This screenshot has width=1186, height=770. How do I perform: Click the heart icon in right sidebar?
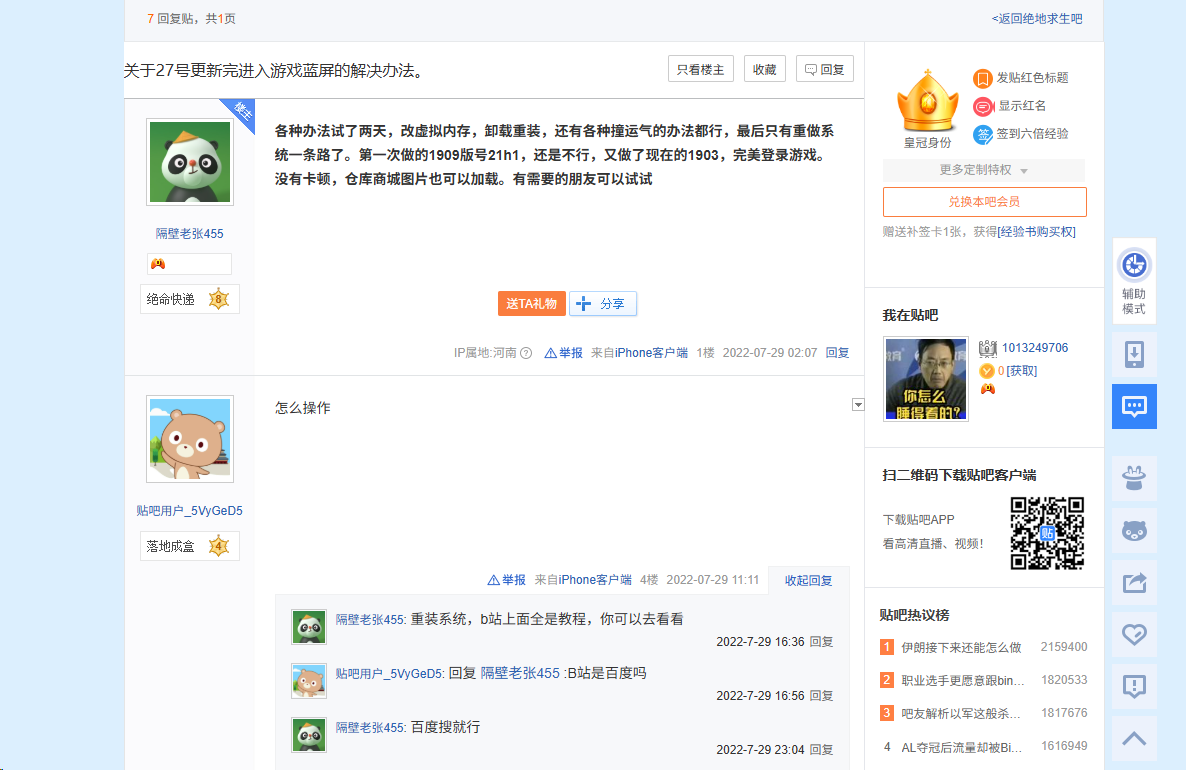tap(1134, 635)
